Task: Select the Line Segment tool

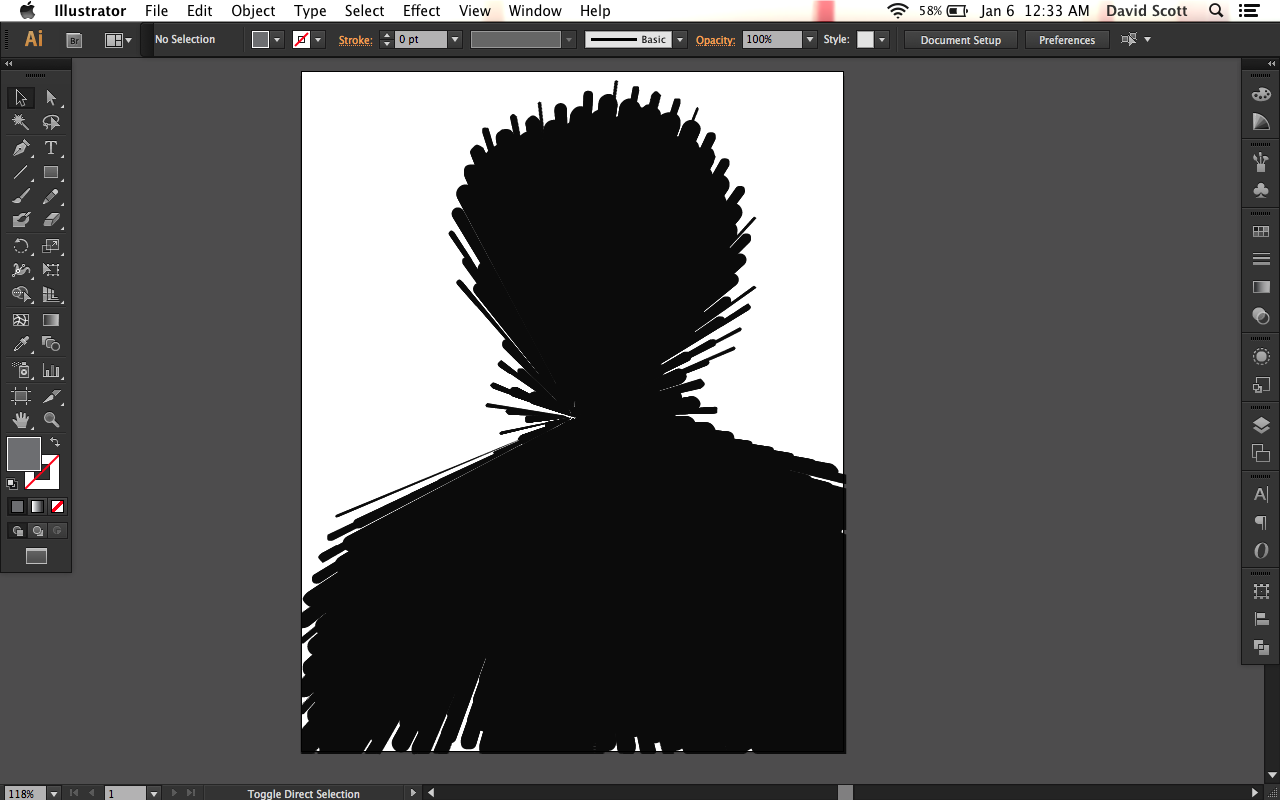Action: [20, 172]
